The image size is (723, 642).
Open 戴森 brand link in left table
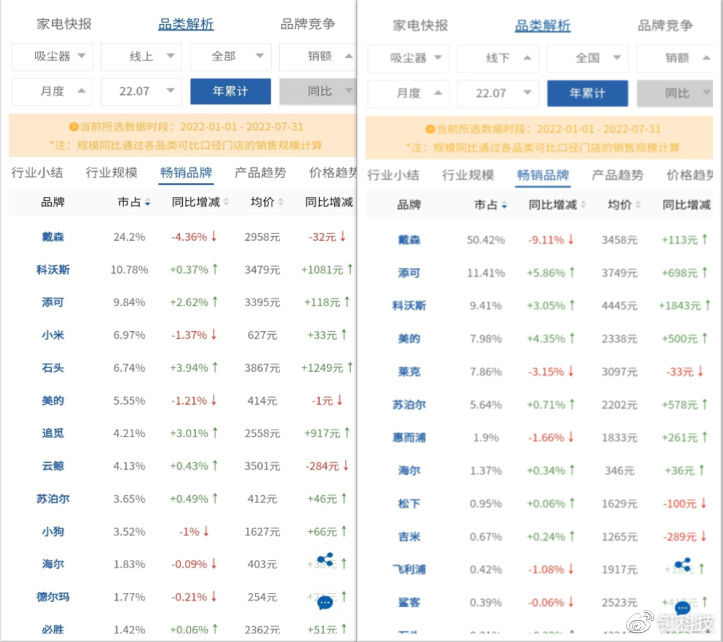53,237
